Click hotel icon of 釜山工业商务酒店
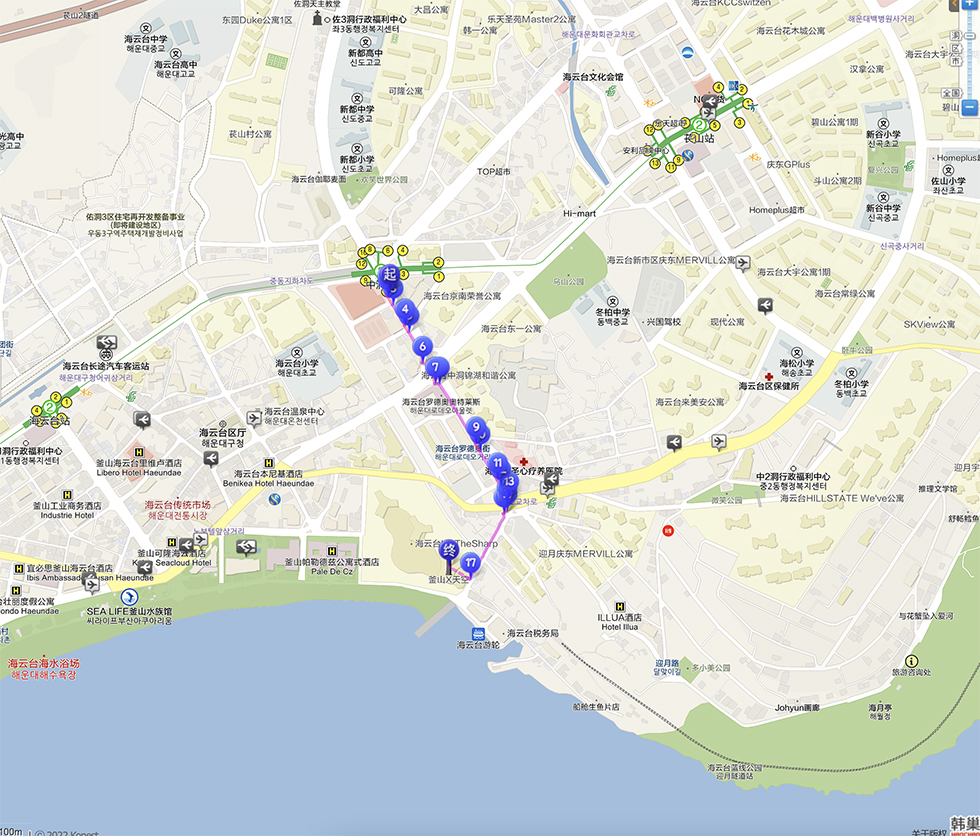 click(68, 495)
